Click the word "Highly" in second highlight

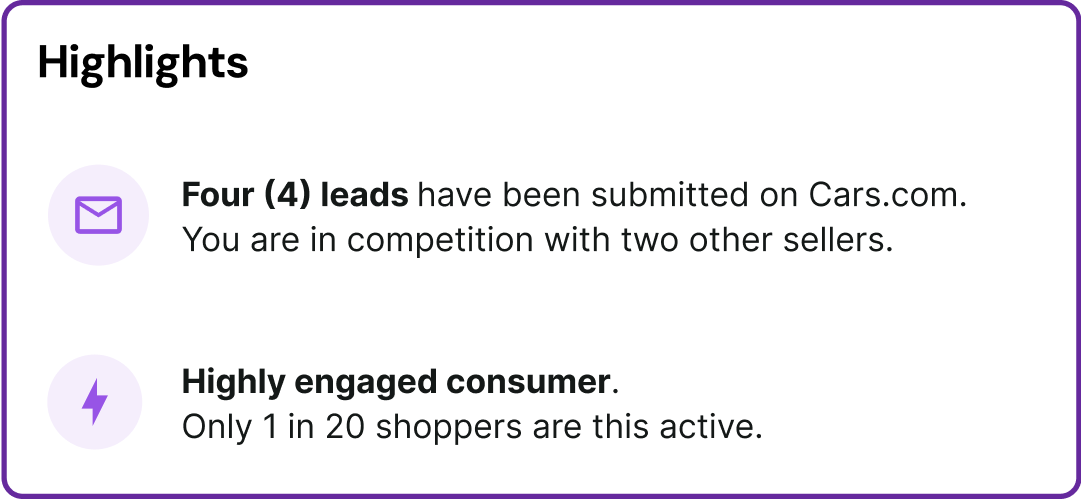232,384
